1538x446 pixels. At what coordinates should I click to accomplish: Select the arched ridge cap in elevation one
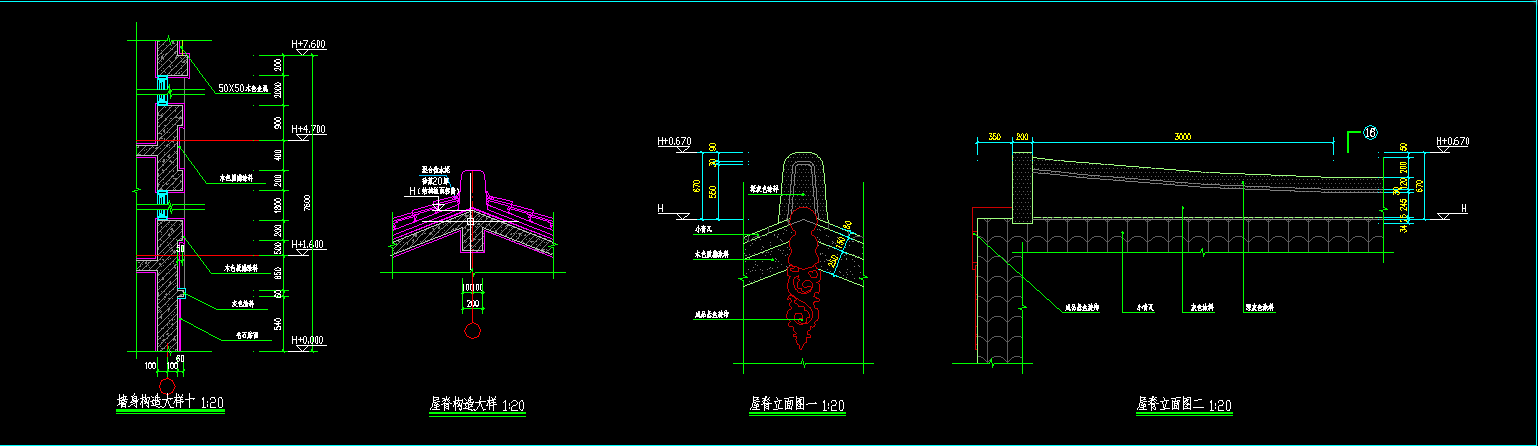802,180
